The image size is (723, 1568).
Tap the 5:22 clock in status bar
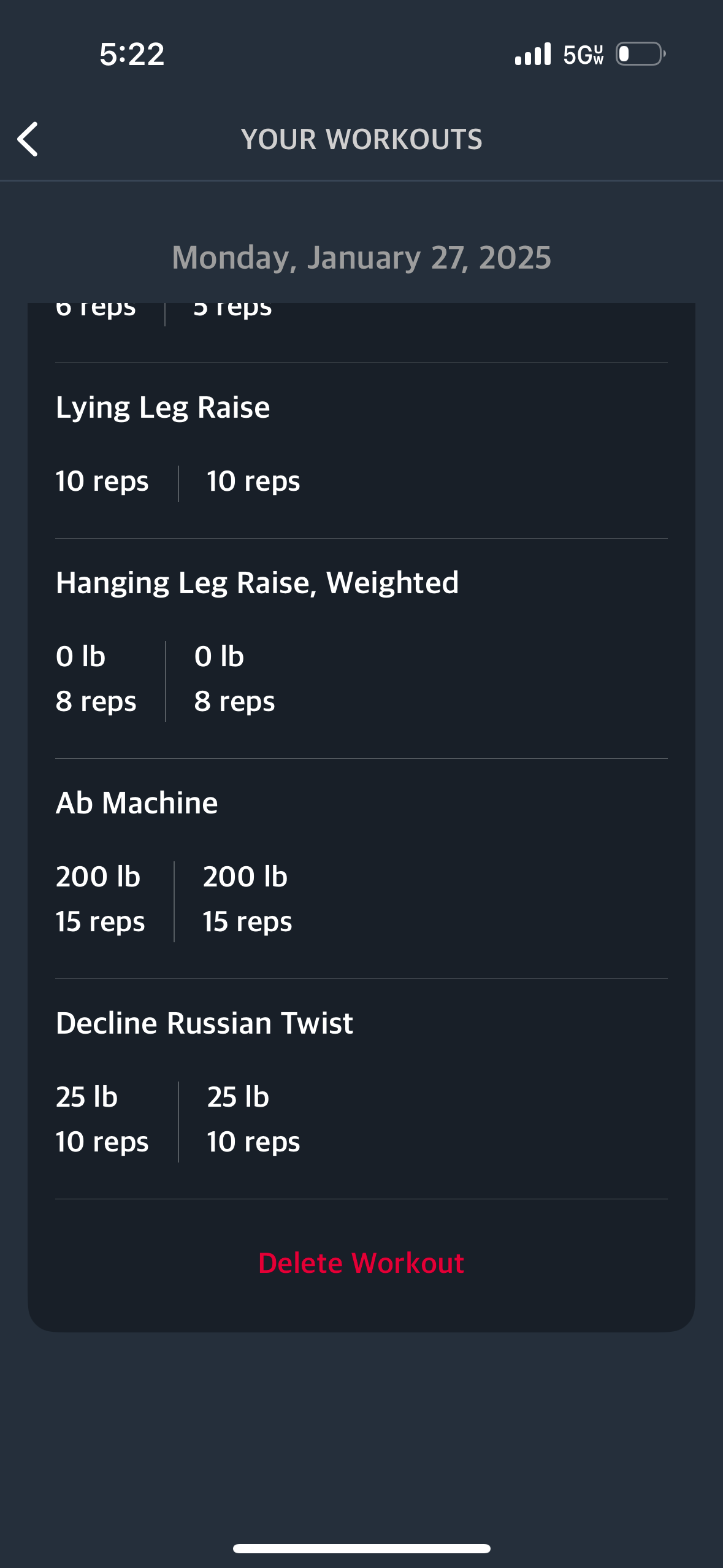pos(132,54)
